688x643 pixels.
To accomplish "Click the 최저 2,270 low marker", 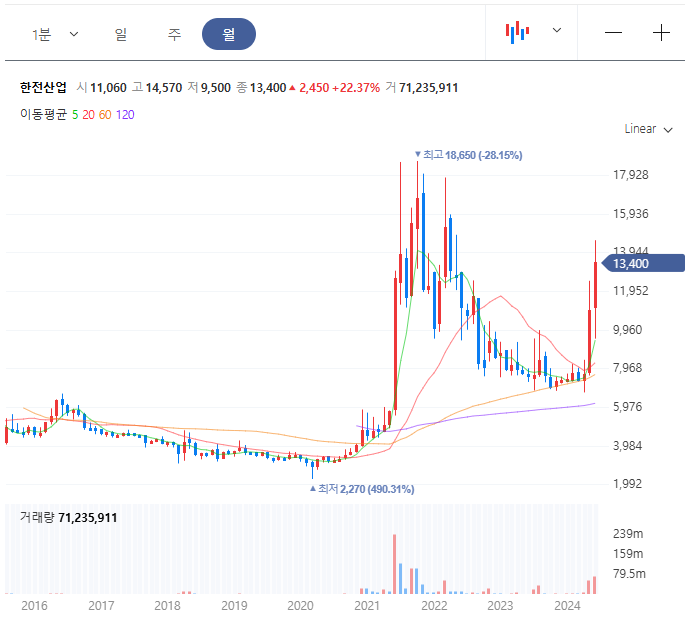I will [x=362, y=489].
